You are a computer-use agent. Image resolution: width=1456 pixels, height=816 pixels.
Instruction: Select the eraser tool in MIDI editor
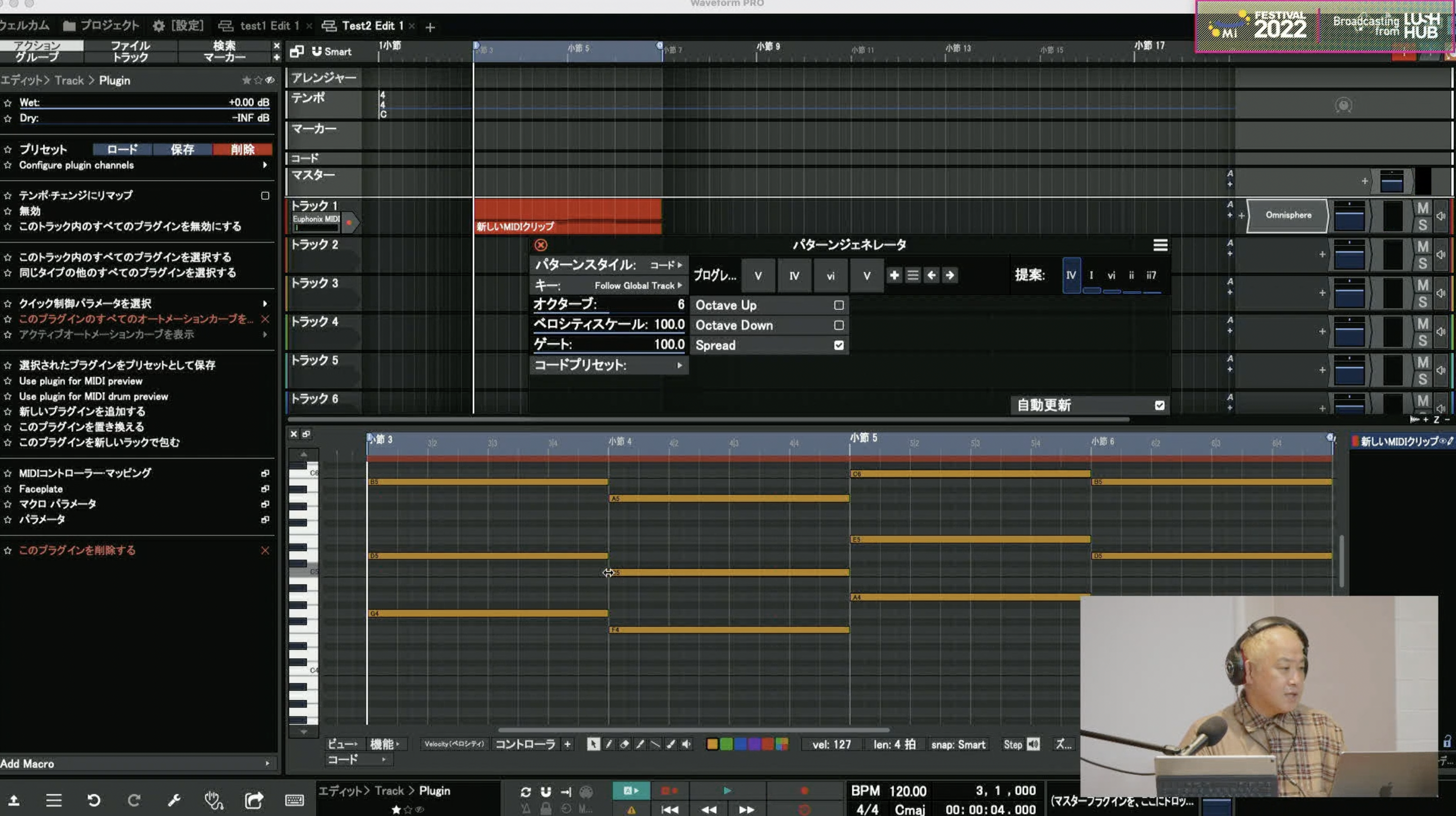[x=624, y=744]
